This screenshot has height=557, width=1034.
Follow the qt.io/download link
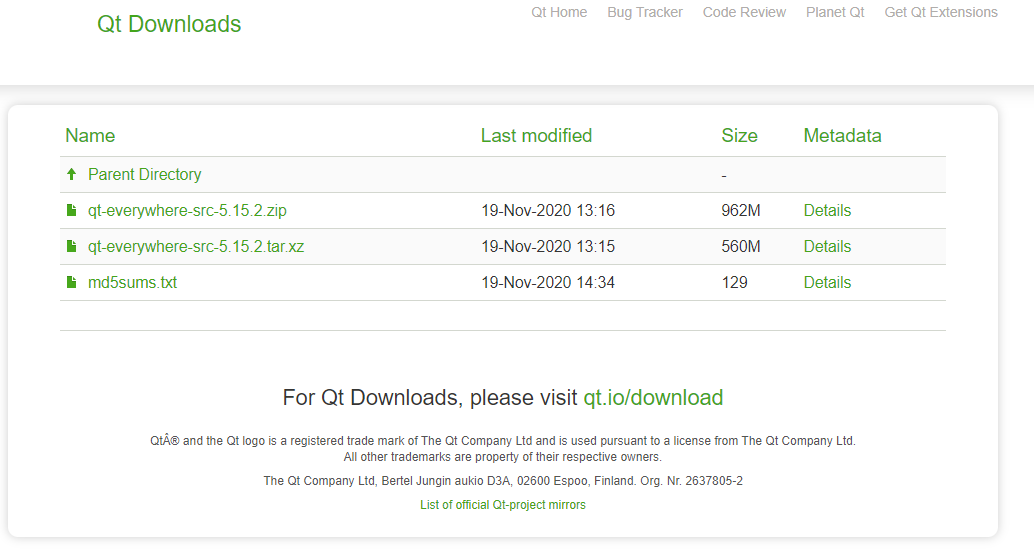point(653,398)
